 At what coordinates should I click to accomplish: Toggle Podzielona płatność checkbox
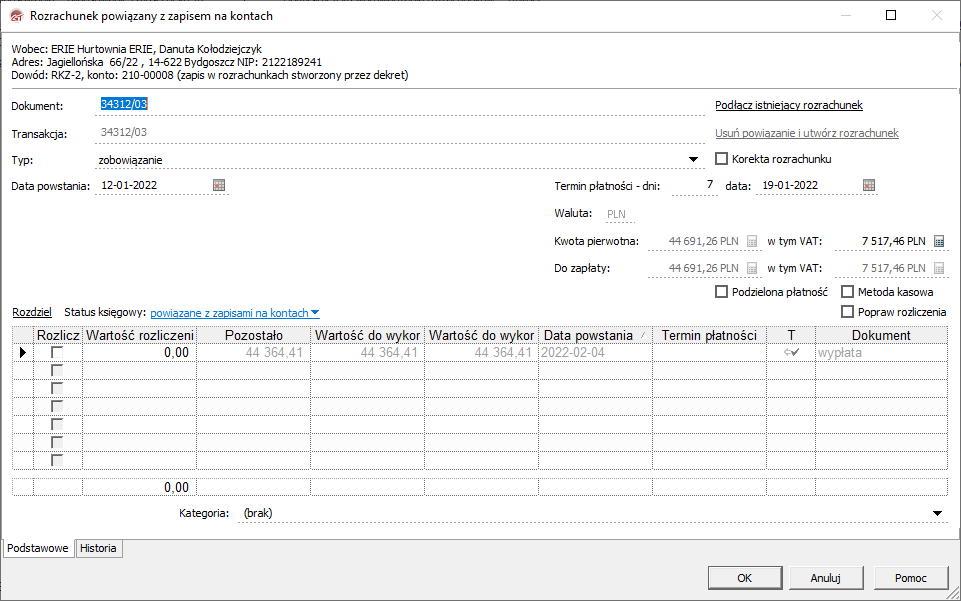click(721, 292)
